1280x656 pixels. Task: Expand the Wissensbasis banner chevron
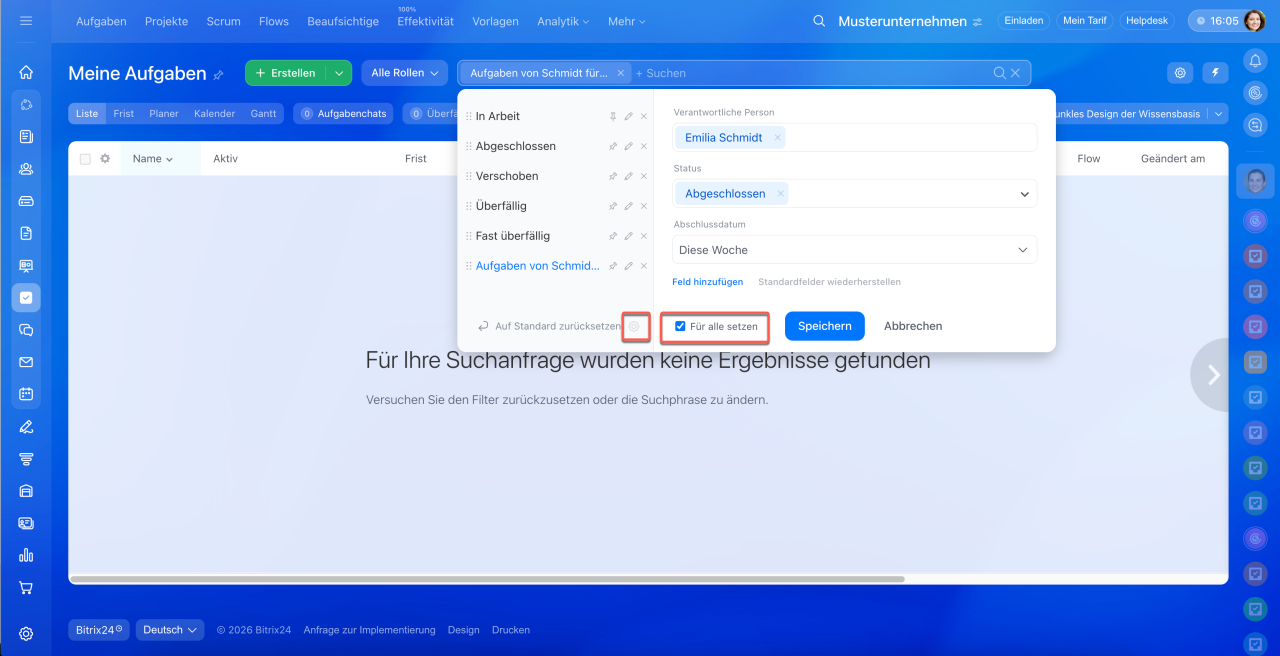[x=1218, y=114]
